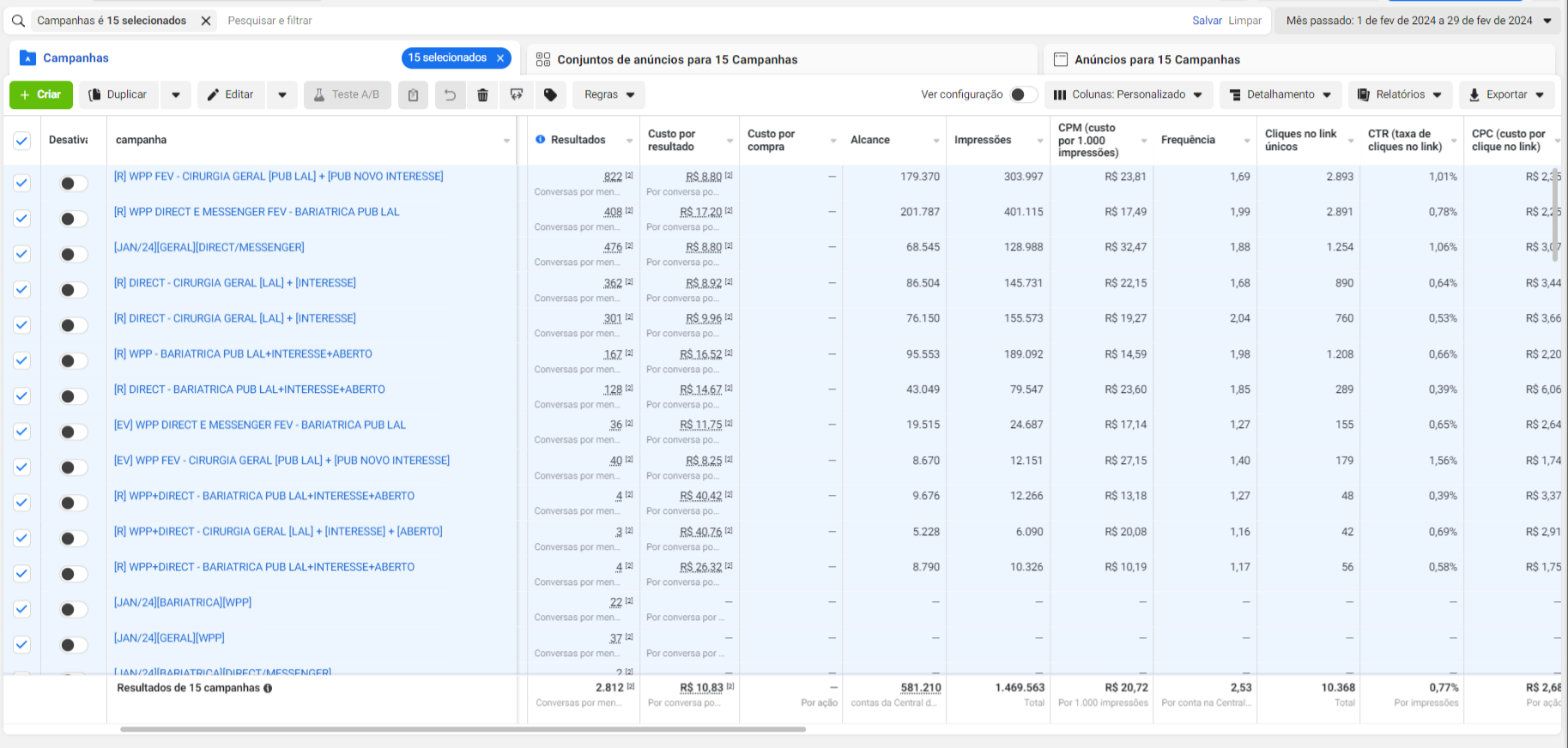Click the tag label icon
The image size is (1568, 748).
pyautogui.click(x=550, y=94)
